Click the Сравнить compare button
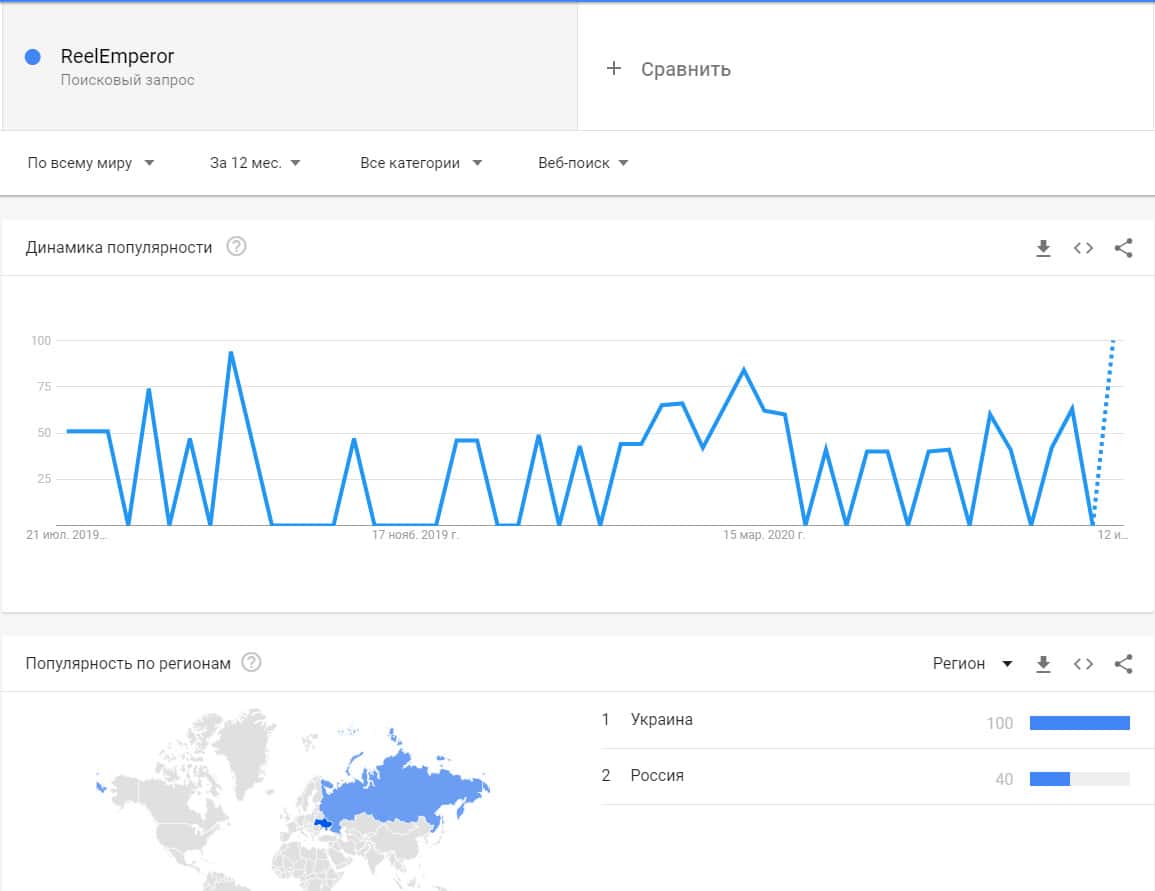Viewport: 1155px width, 891px height. (685, 69)
